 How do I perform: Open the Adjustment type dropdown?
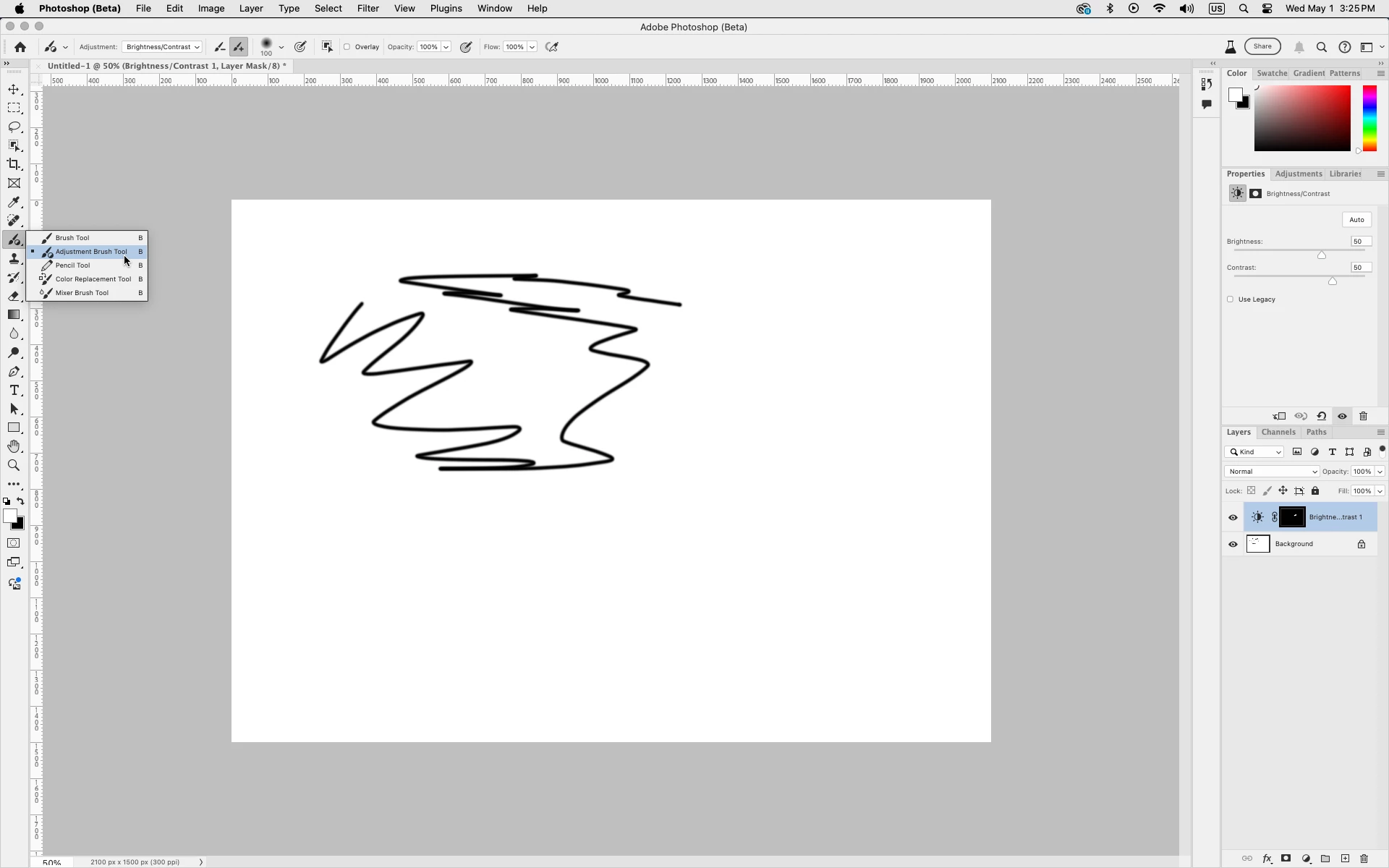(x=162, y=47)
